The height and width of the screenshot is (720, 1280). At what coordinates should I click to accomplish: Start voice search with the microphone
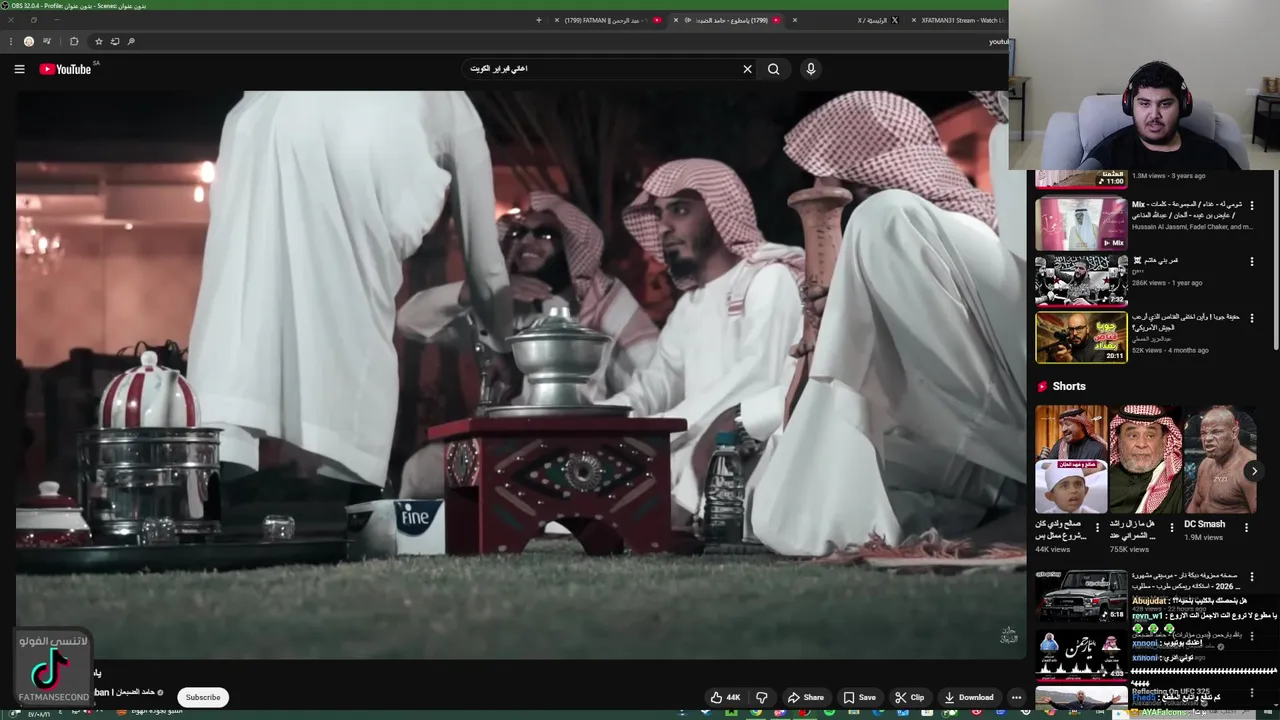811,69
